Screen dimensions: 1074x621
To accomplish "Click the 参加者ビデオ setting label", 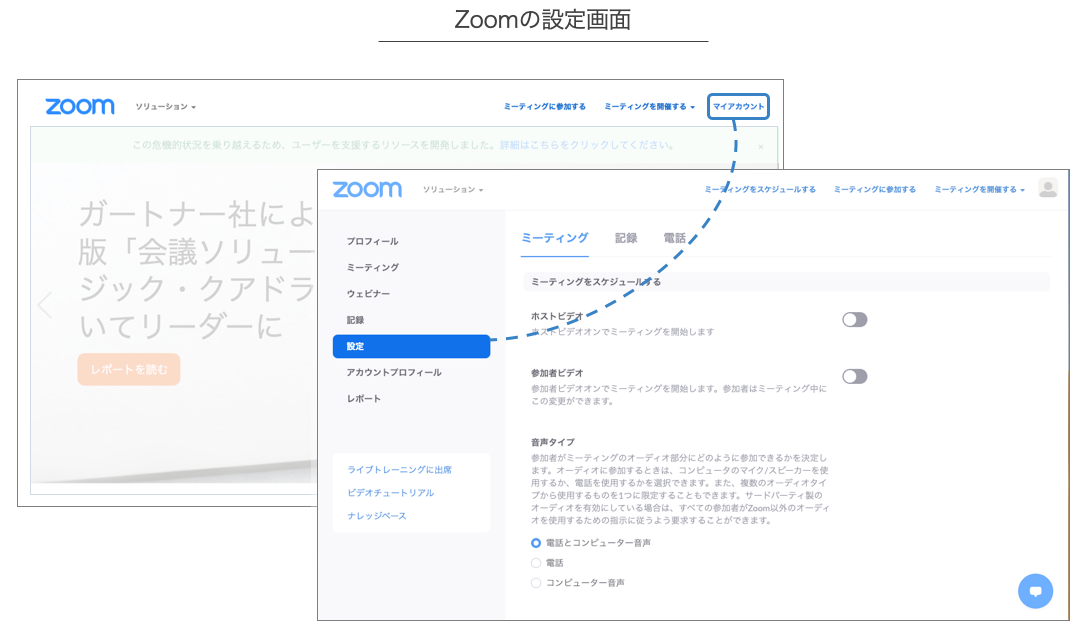I will (557, 373).
